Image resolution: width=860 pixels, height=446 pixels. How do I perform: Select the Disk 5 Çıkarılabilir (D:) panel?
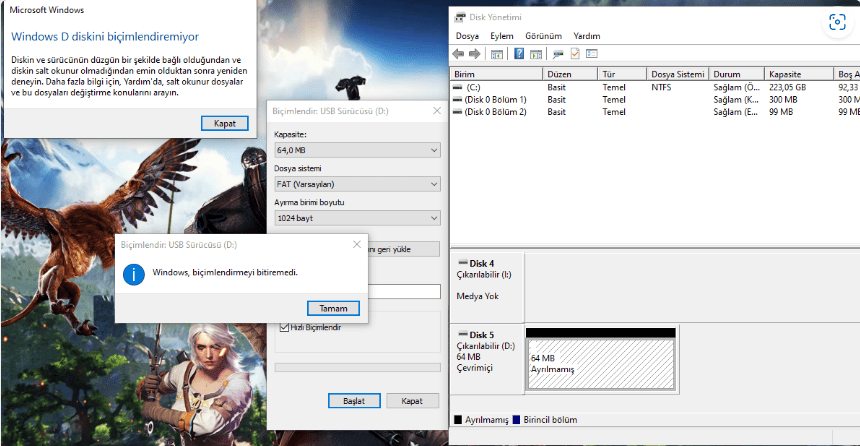(487, 359)
